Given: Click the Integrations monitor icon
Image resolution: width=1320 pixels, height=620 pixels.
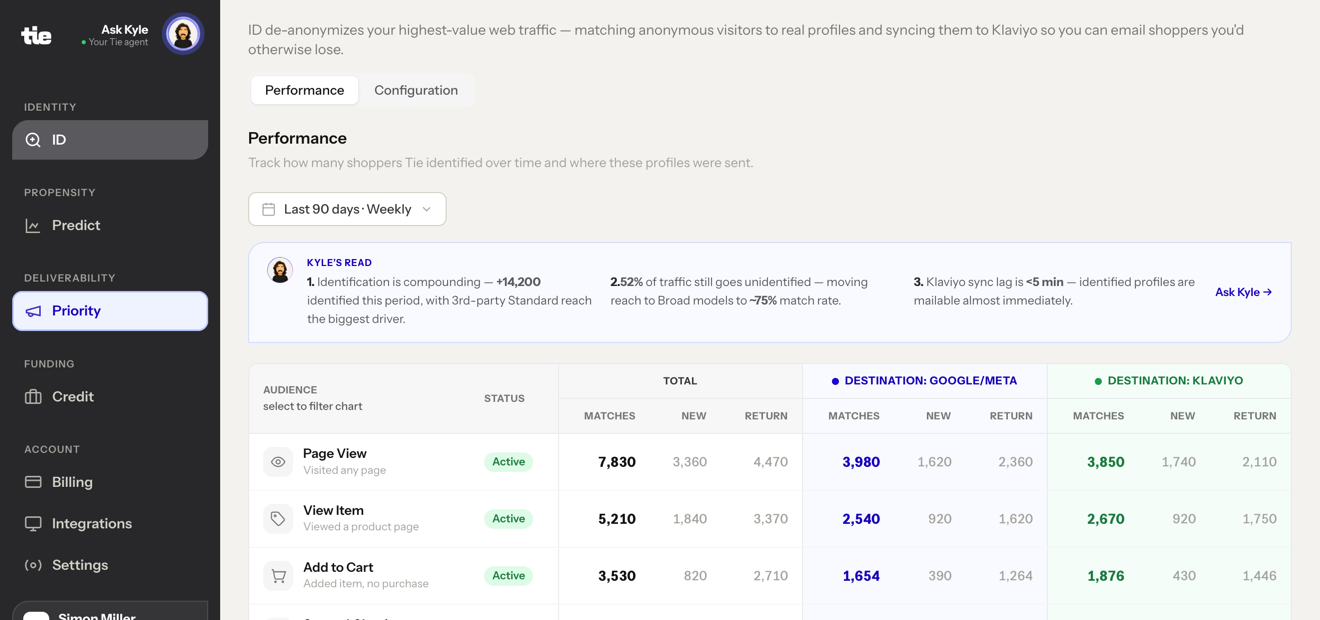Looking at the screenshot, I should coord(33,524).
